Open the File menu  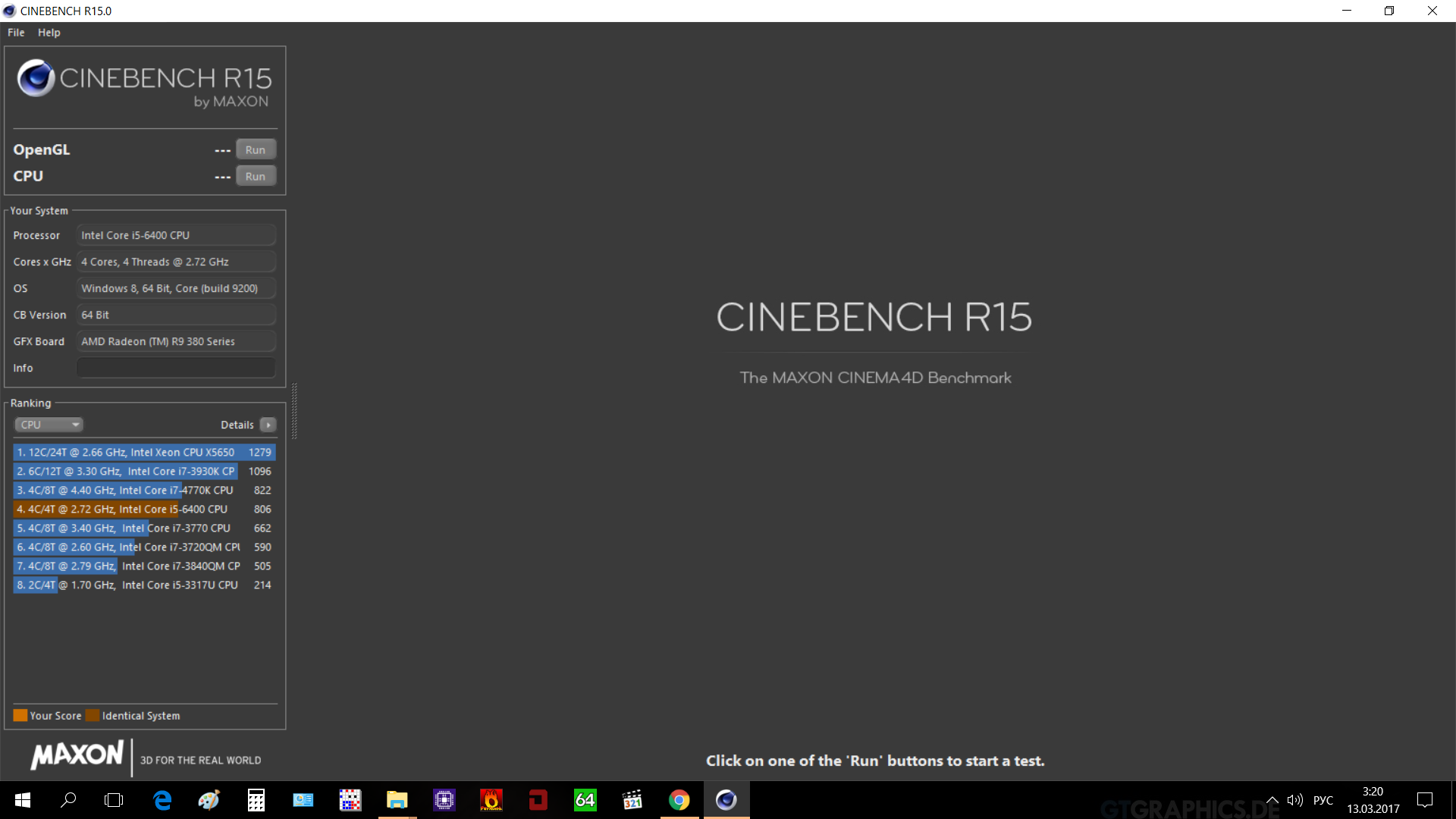click(16, 33)
